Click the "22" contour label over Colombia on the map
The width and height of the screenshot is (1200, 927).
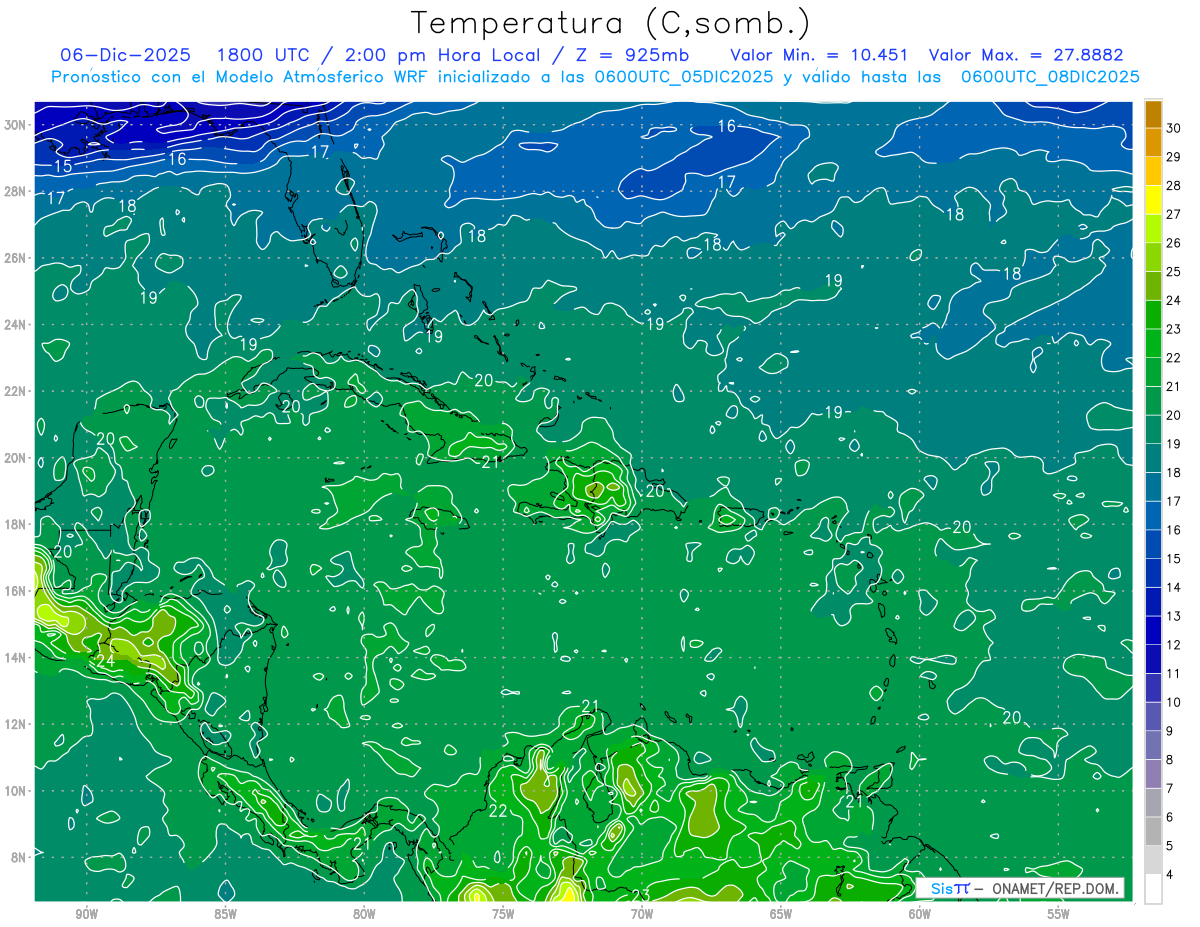[498, 810]
